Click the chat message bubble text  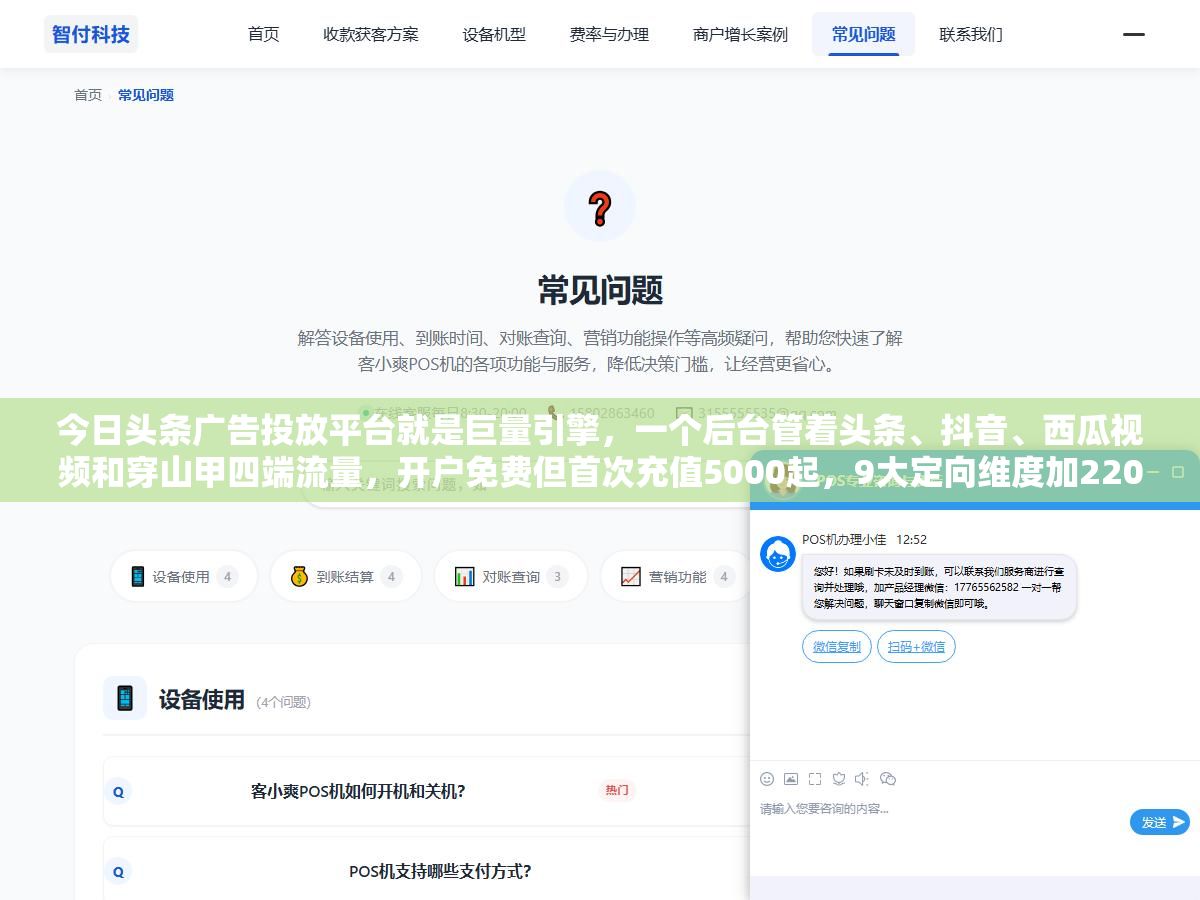939,587
